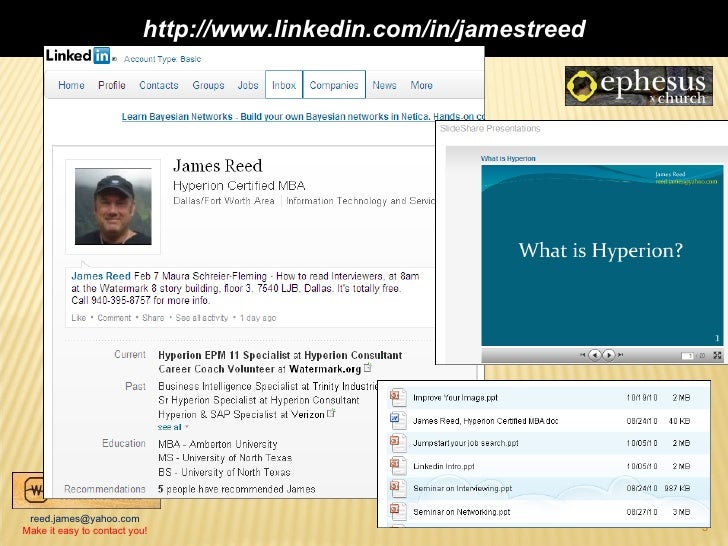
Task: Open Seminar on Networking.ppt
Action: [x=462, y=512]
